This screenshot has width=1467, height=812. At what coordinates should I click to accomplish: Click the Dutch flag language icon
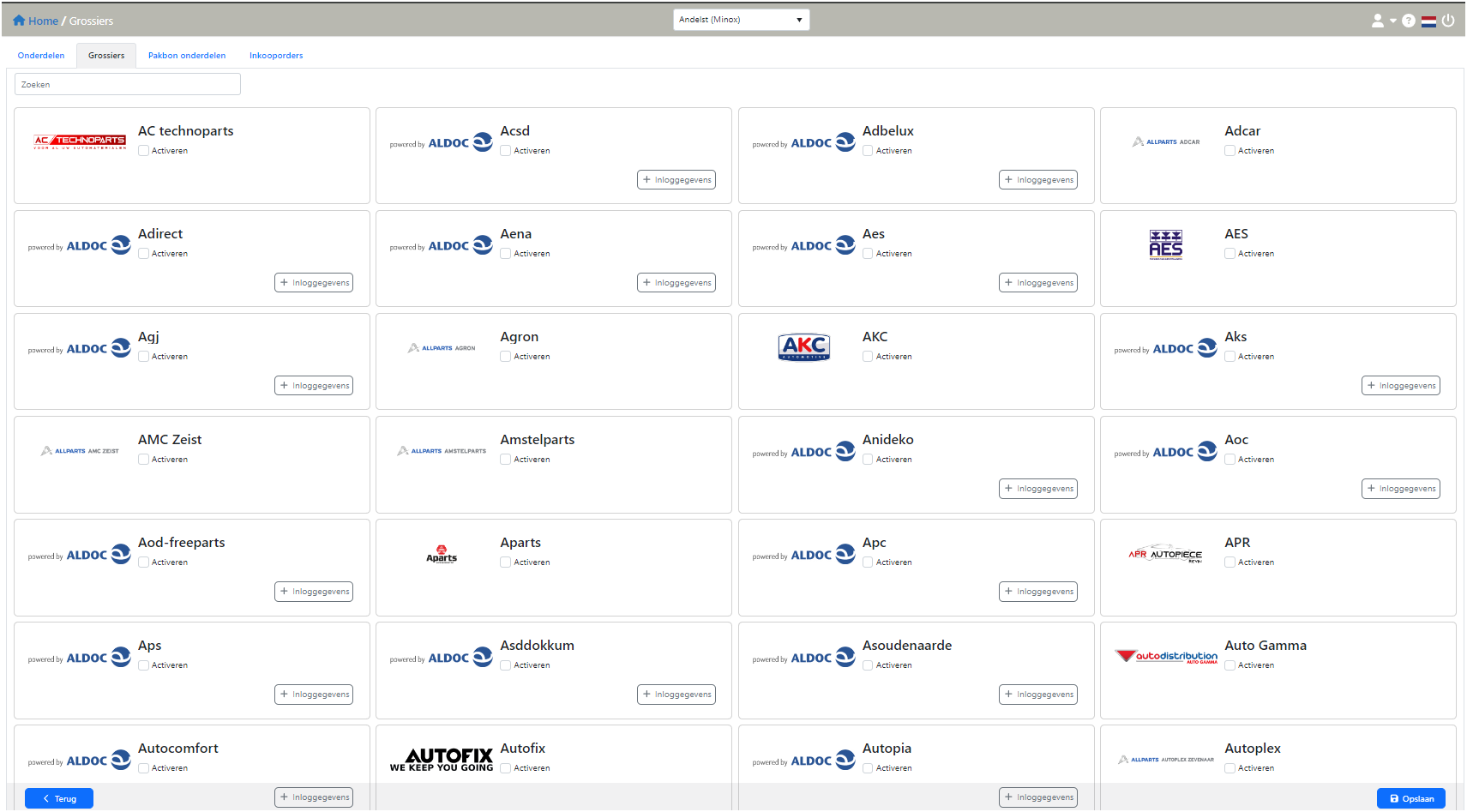(x=1428, y=21)
